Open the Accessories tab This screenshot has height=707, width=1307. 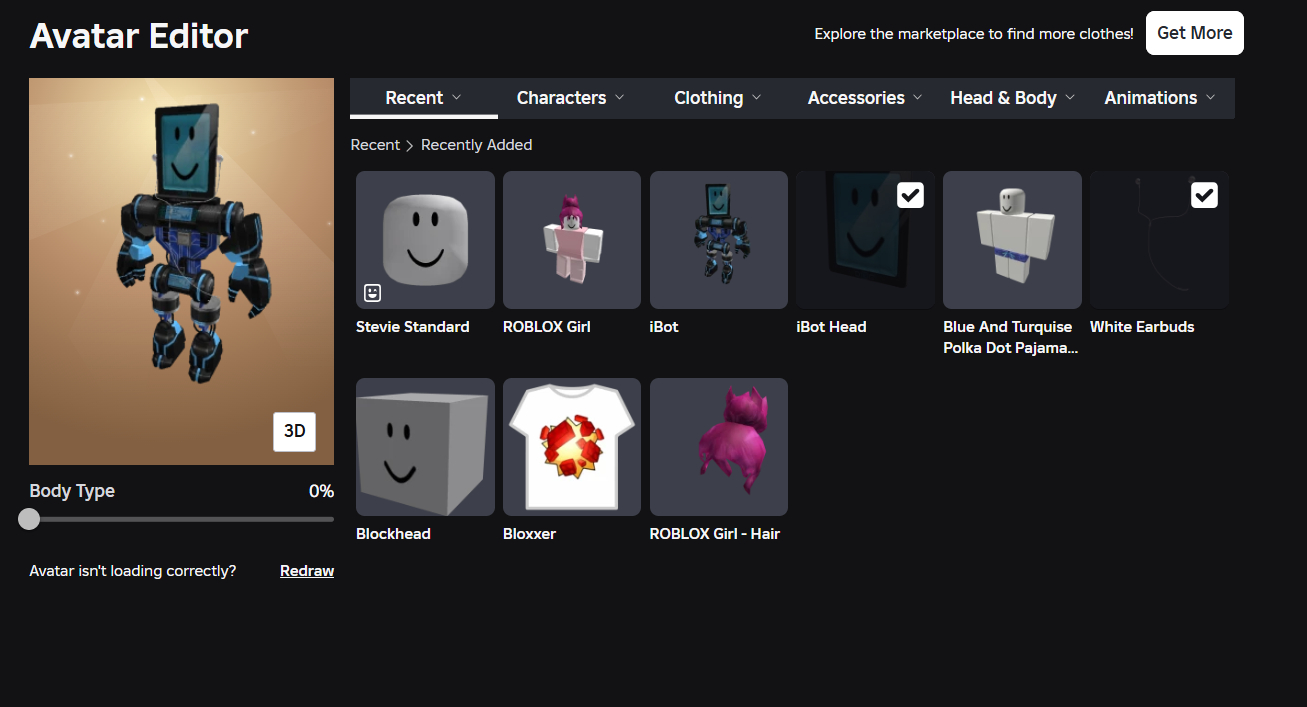point(866,98)
